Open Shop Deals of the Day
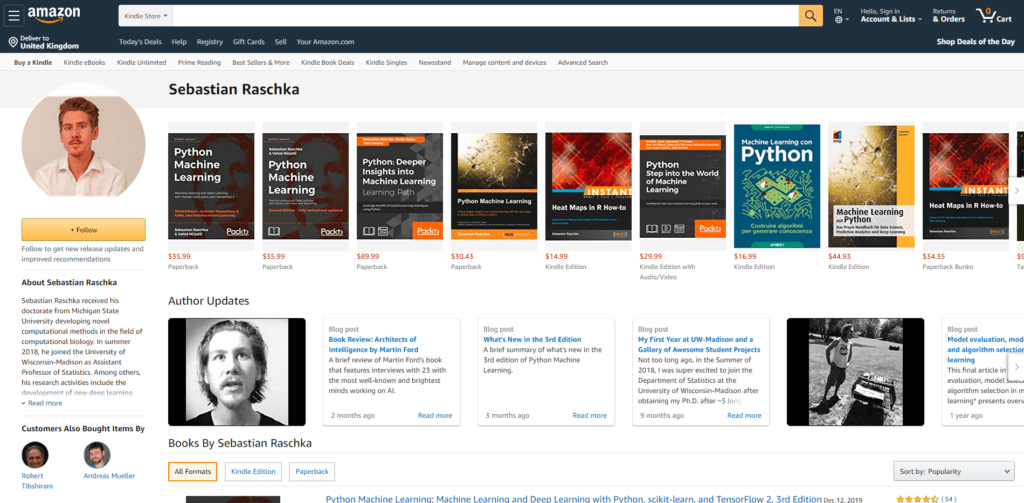Screen dimensions: 1024x503 (976, 42)
